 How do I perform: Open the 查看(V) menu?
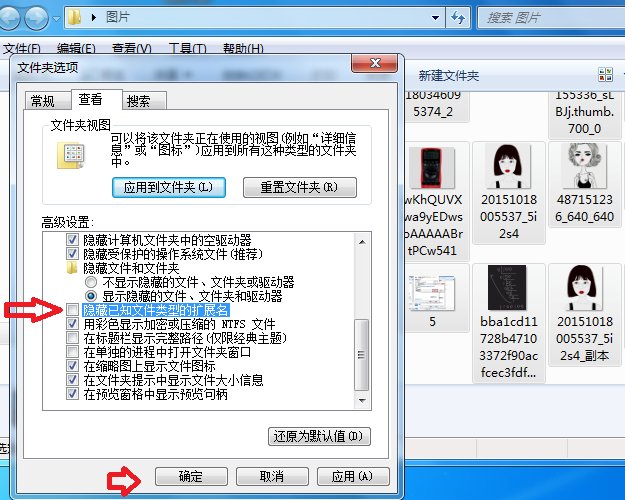click(132, 49)
